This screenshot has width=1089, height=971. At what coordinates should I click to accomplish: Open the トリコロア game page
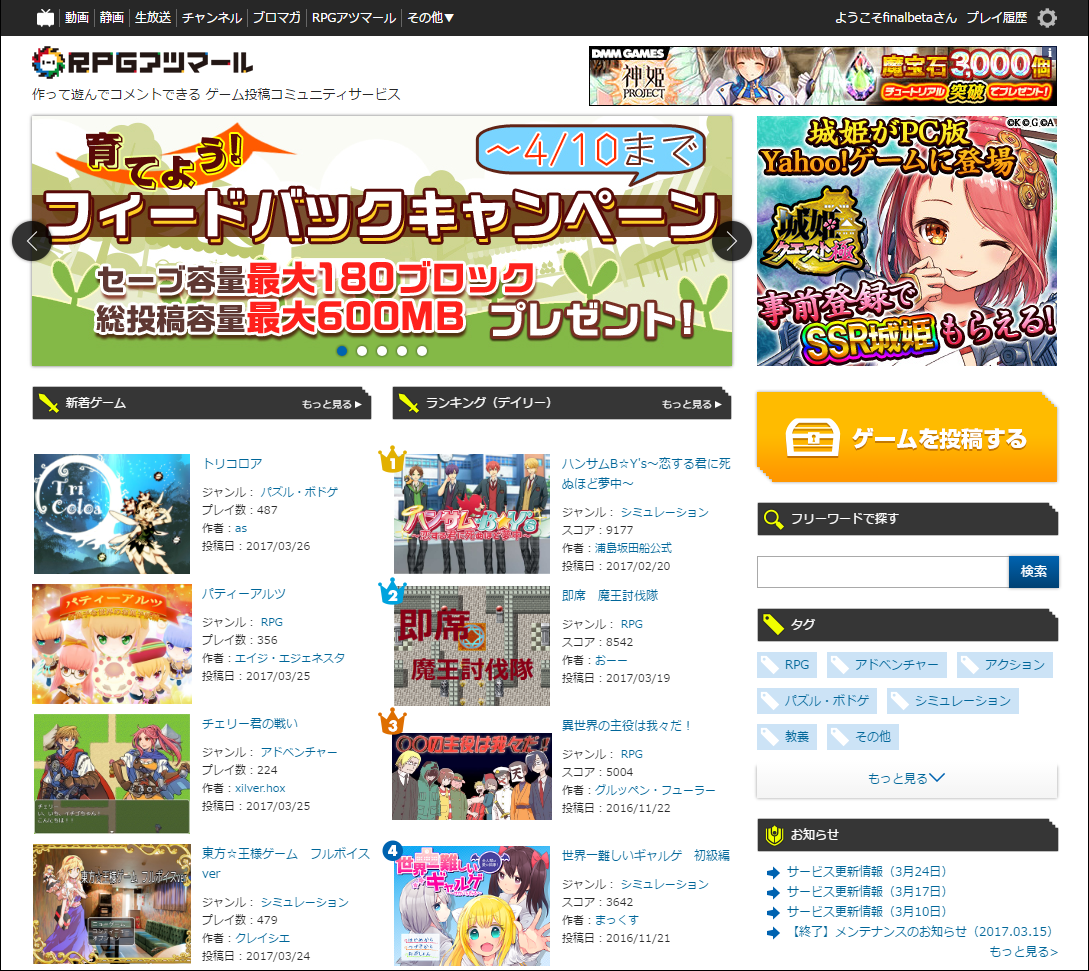click(233, 463)
